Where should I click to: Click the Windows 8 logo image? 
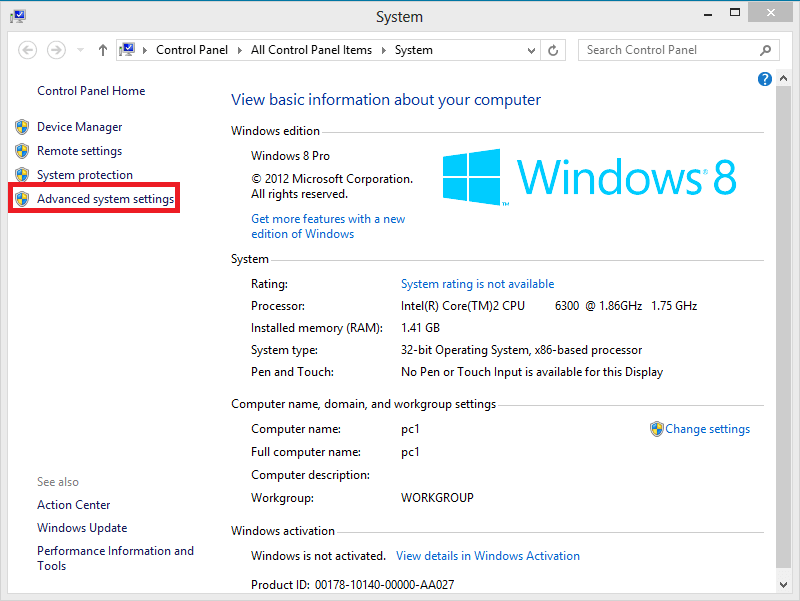[x=589, y=177]
